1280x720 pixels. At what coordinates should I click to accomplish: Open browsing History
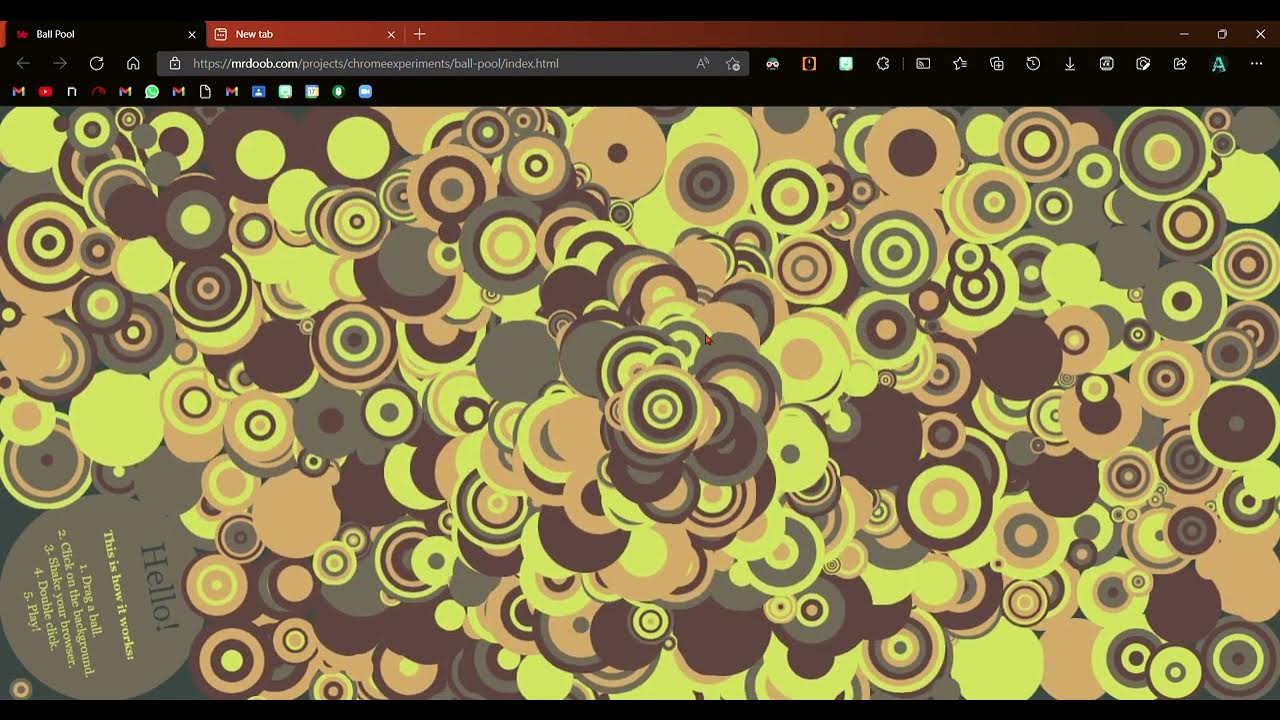pos(1033,63)
